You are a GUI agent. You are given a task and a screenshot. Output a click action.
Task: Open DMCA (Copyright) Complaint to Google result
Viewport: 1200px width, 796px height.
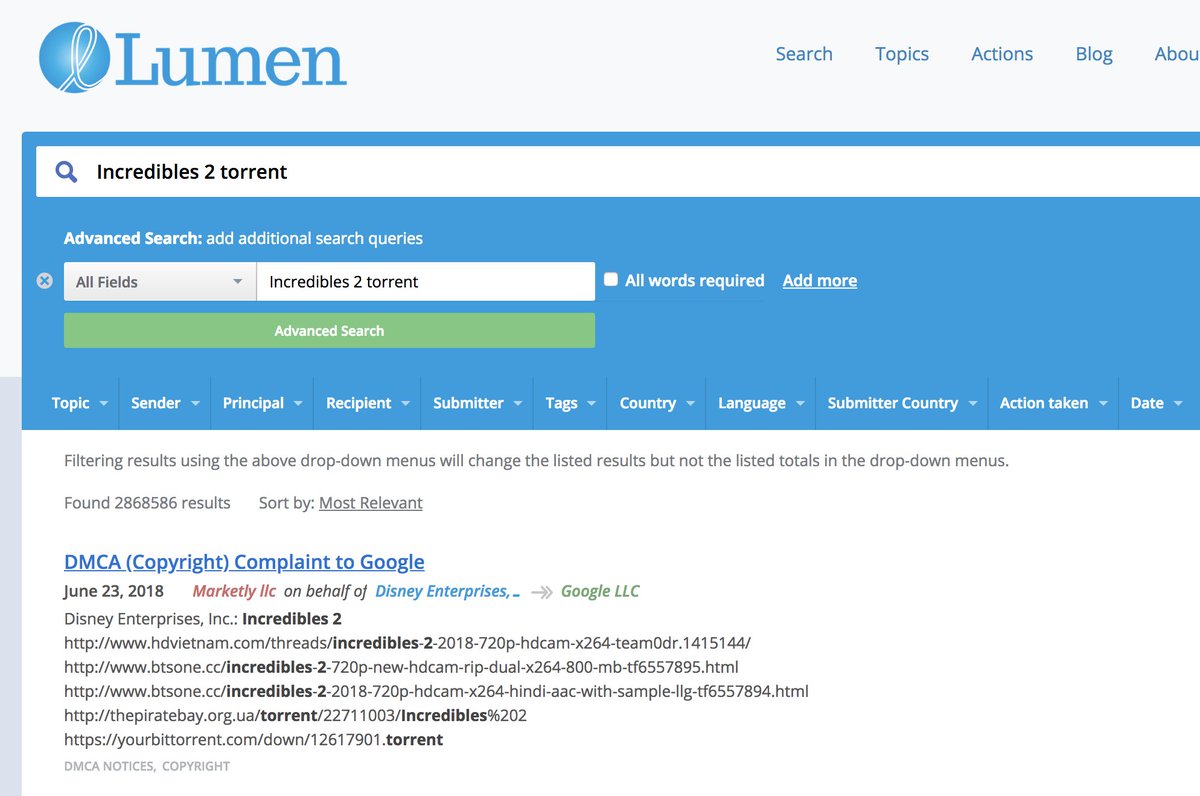tap(244, 562)
